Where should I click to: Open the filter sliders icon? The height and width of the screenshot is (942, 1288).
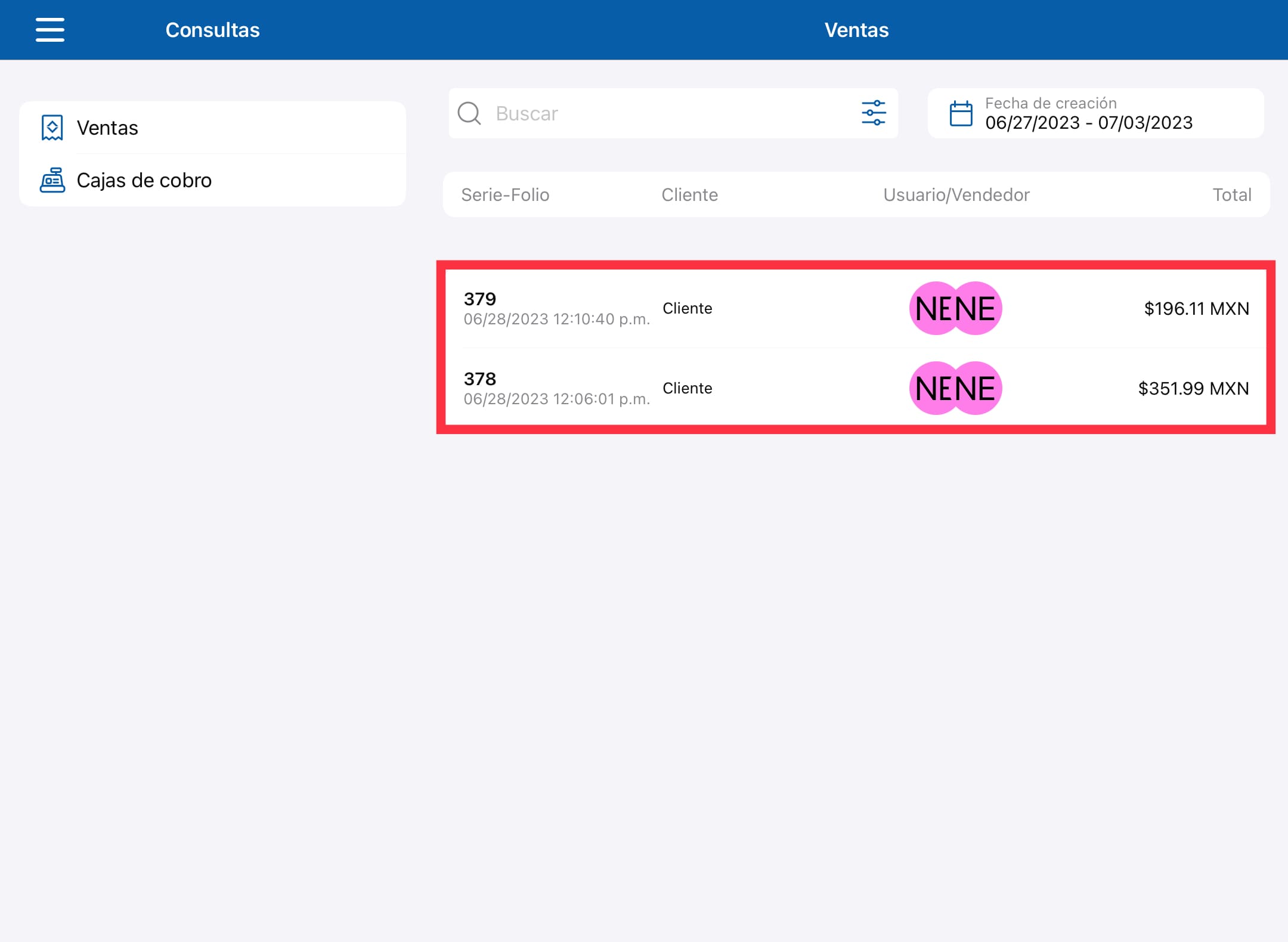click(874, 113)
